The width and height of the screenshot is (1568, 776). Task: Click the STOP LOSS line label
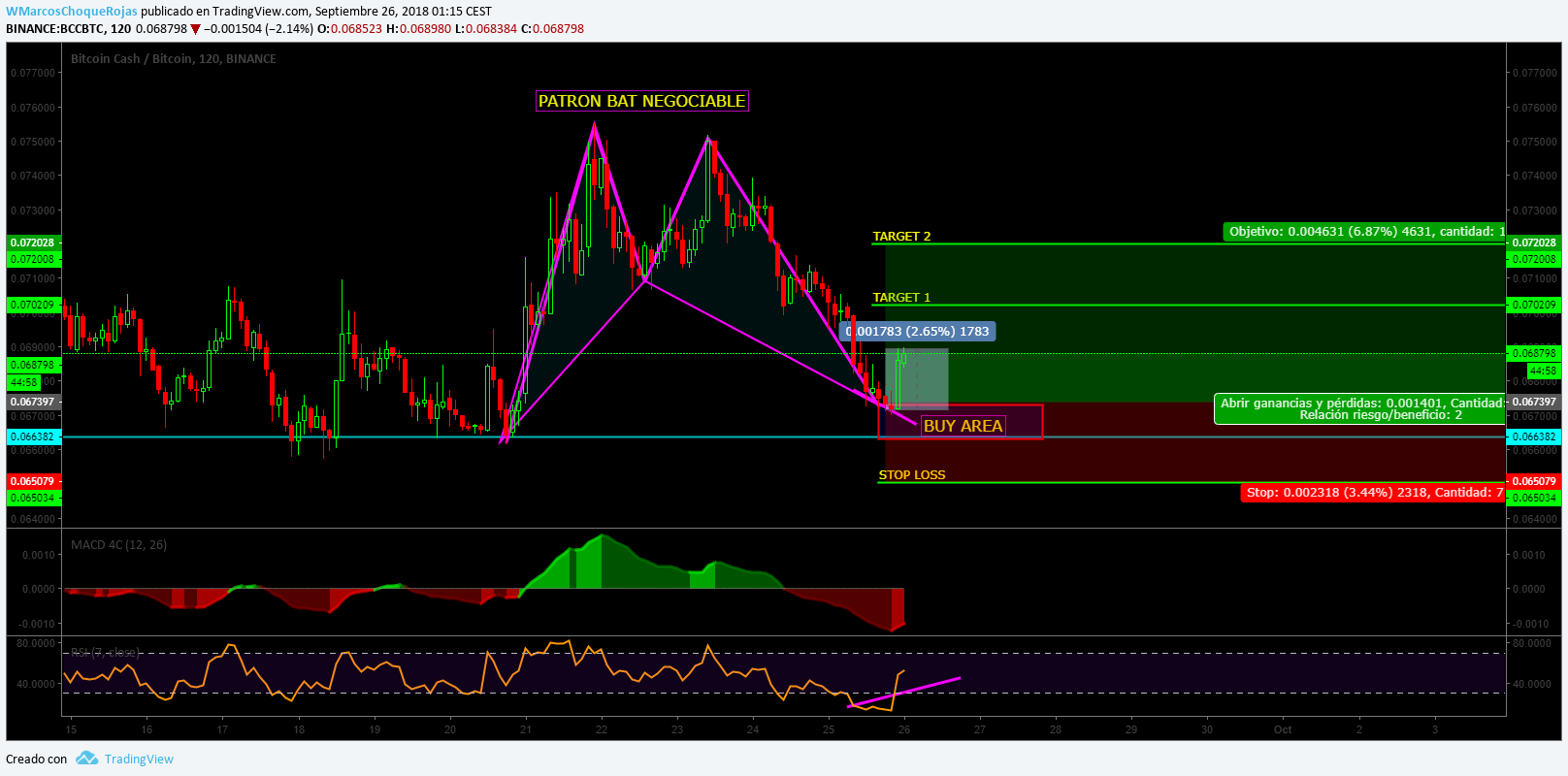tap(912, 475)
